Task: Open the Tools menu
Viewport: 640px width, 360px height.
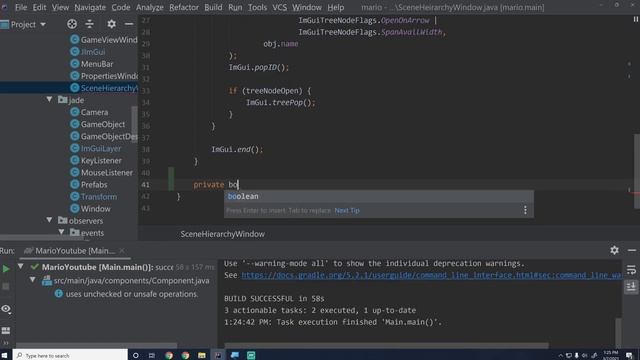Action: click(x=257, y=7)
